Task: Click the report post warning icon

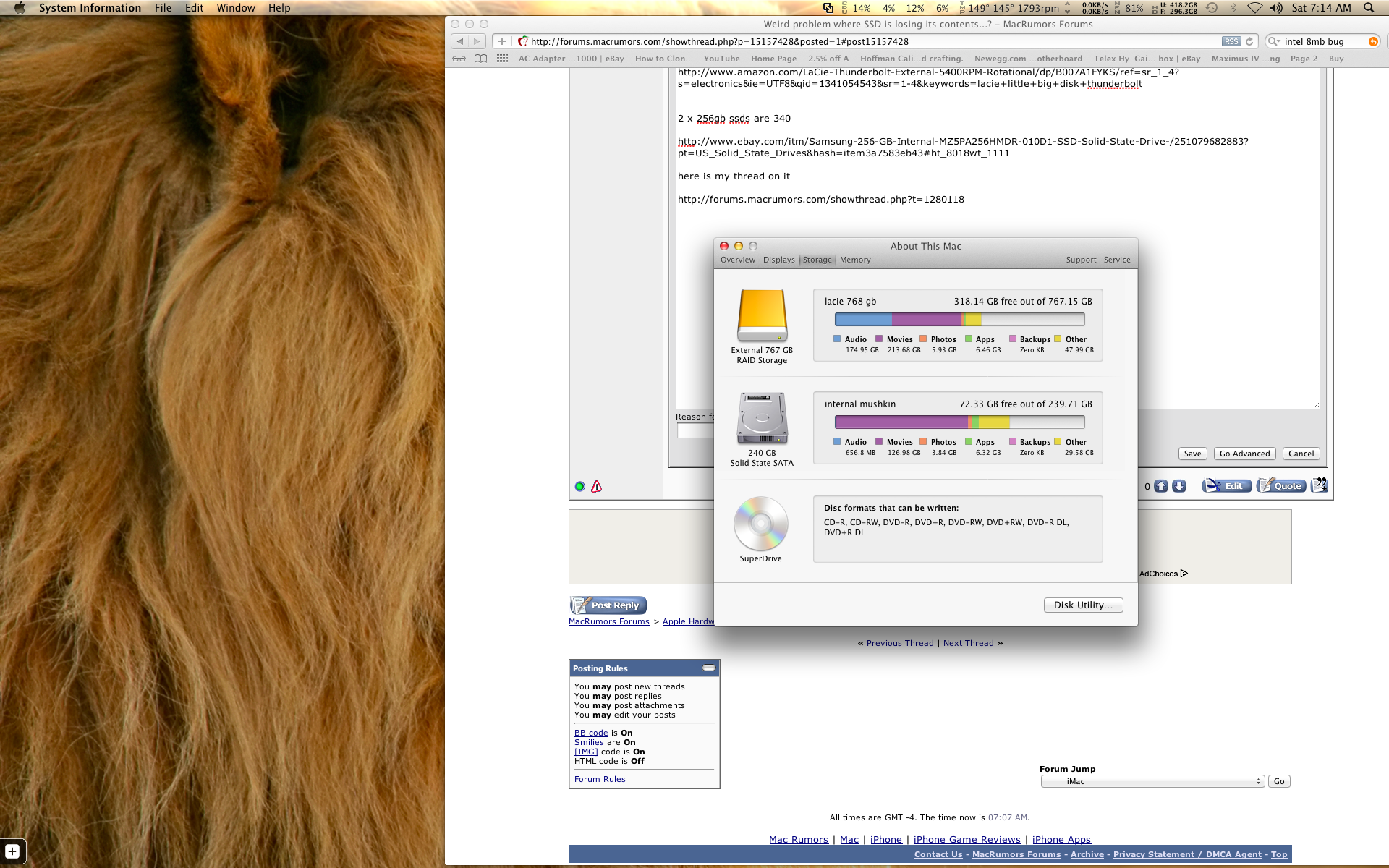Action: coord(596,487)
